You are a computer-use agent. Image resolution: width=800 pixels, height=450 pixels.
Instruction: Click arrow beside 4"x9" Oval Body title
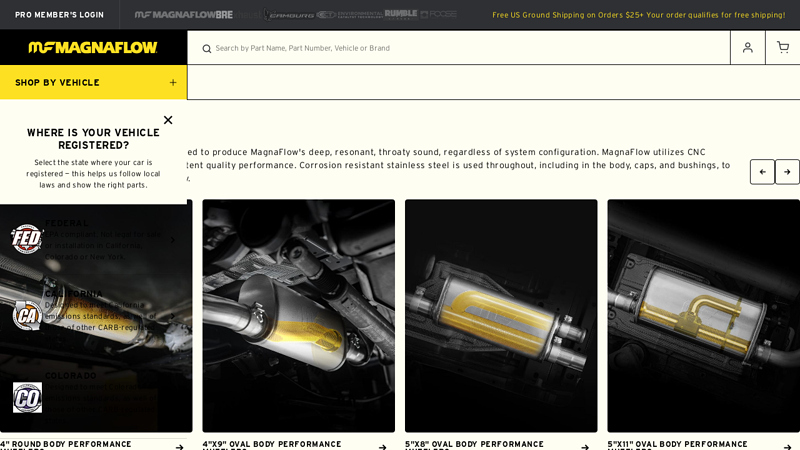click(x=383, y=447)
